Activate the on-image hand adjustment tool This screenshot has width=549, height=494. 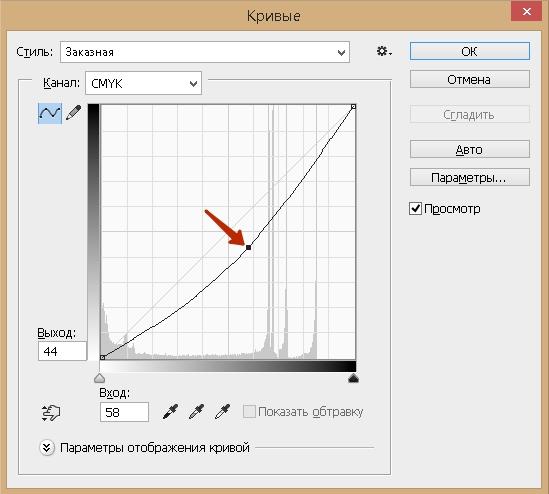point(51,413)
